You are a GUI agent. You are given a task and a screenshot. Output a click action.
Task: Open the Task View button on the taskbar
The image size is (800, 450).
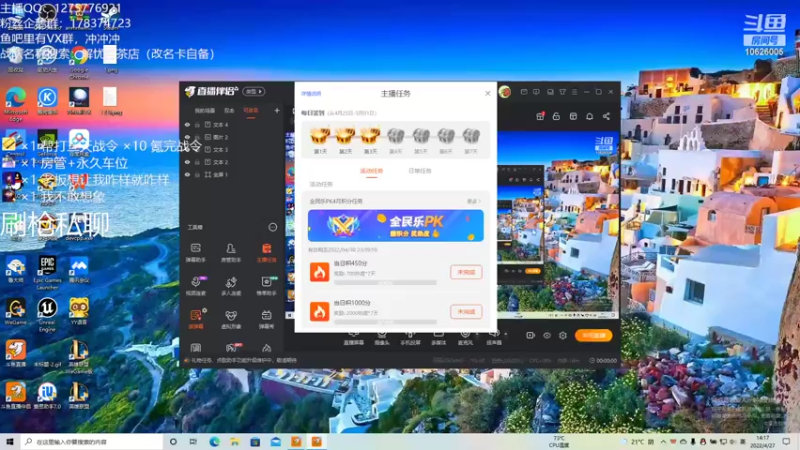click(193, 441)
